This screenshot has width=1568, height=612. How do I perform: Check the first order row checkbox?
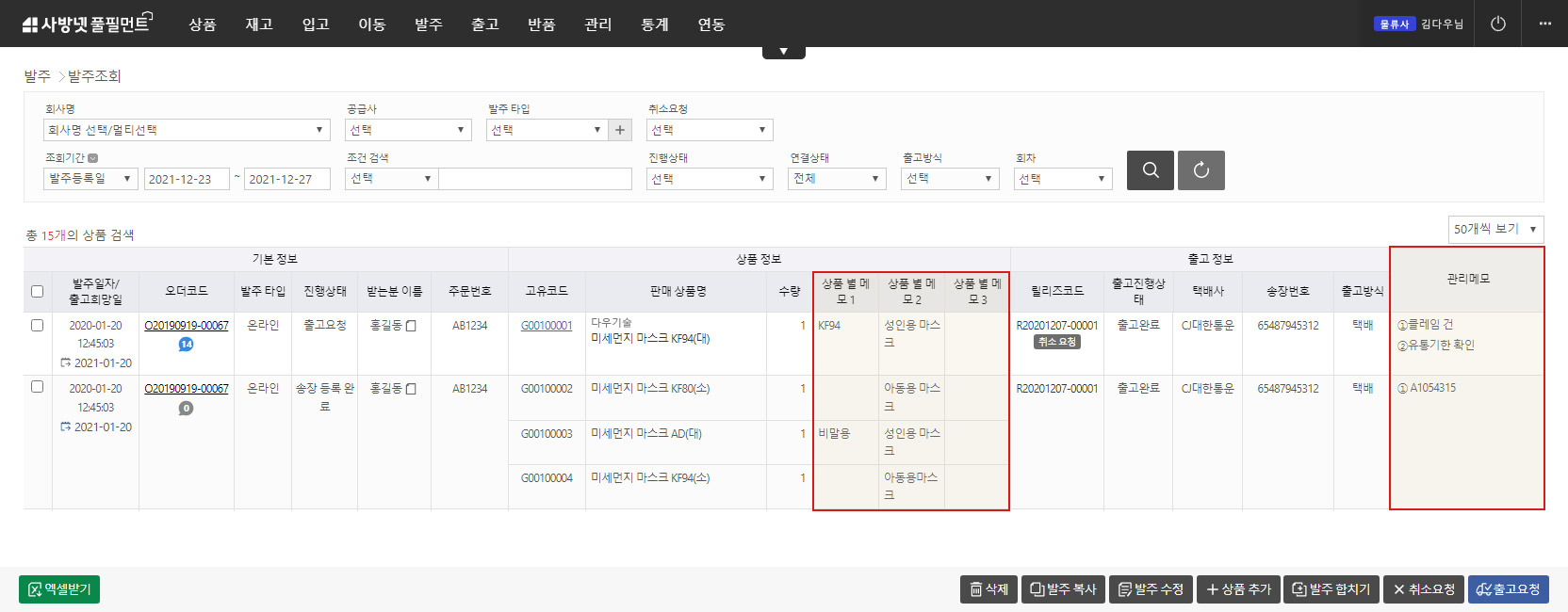click(38, 325)
